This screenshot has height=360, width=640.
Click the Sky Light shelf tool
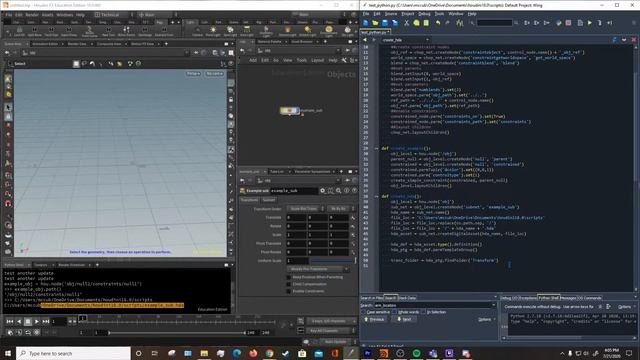347,31
